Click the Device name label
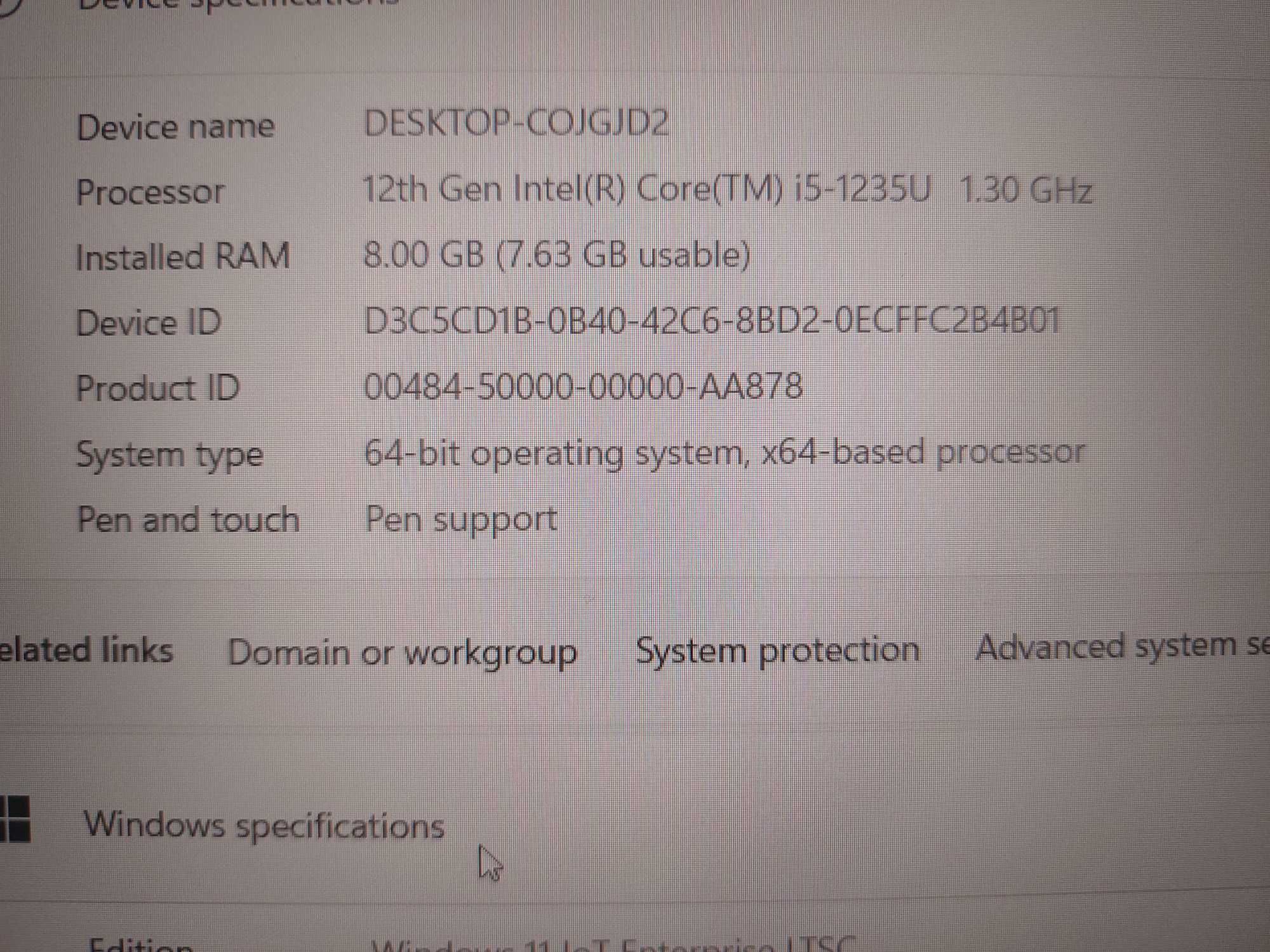The height and width of the screenshot is (952, 1270). 176,126
